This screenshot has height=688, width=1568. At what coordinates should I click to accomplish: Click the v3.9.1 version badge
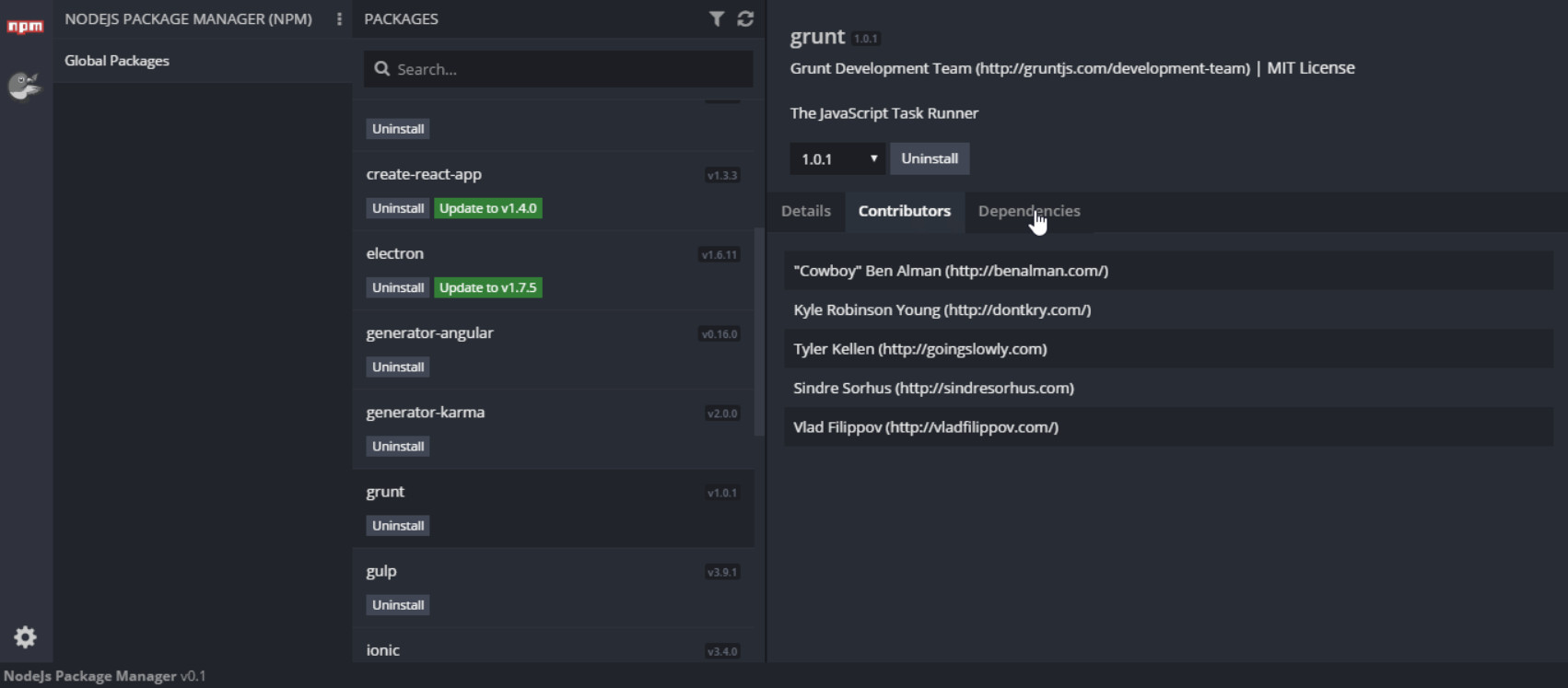click(722, 572)
